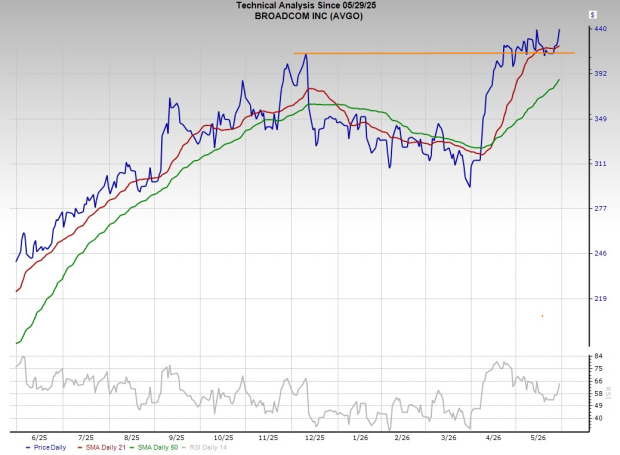
Task: Click the RSI axis value 75
Action: tap(598, 368)
